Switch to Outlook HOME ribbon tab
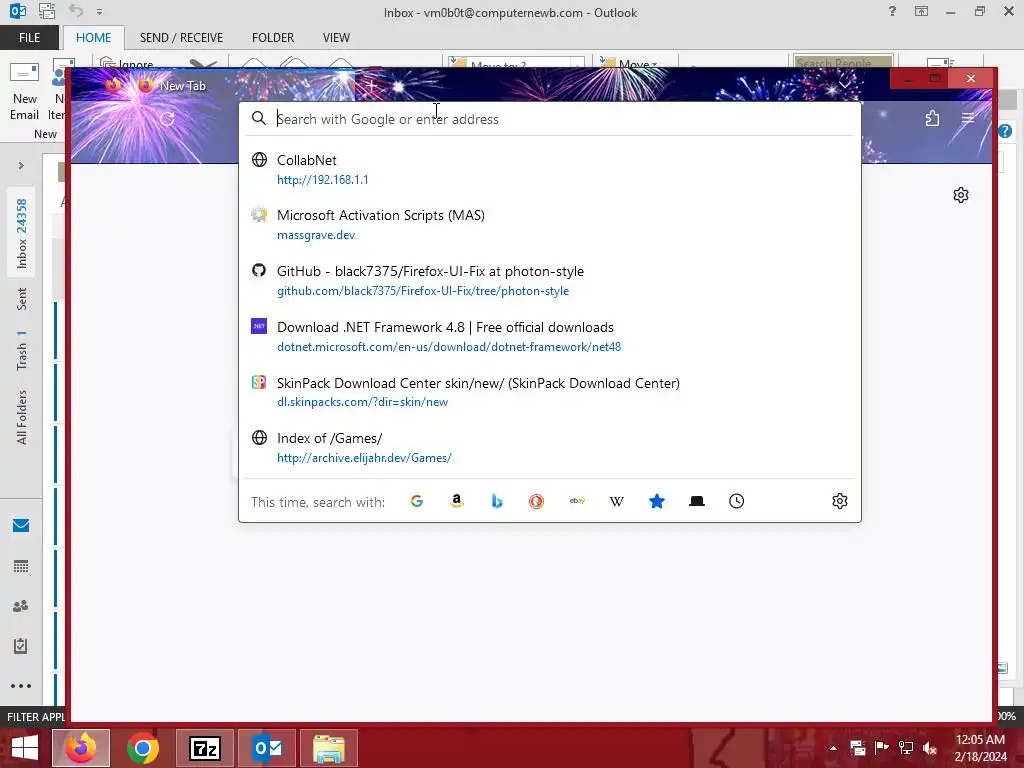 (93, 38)
